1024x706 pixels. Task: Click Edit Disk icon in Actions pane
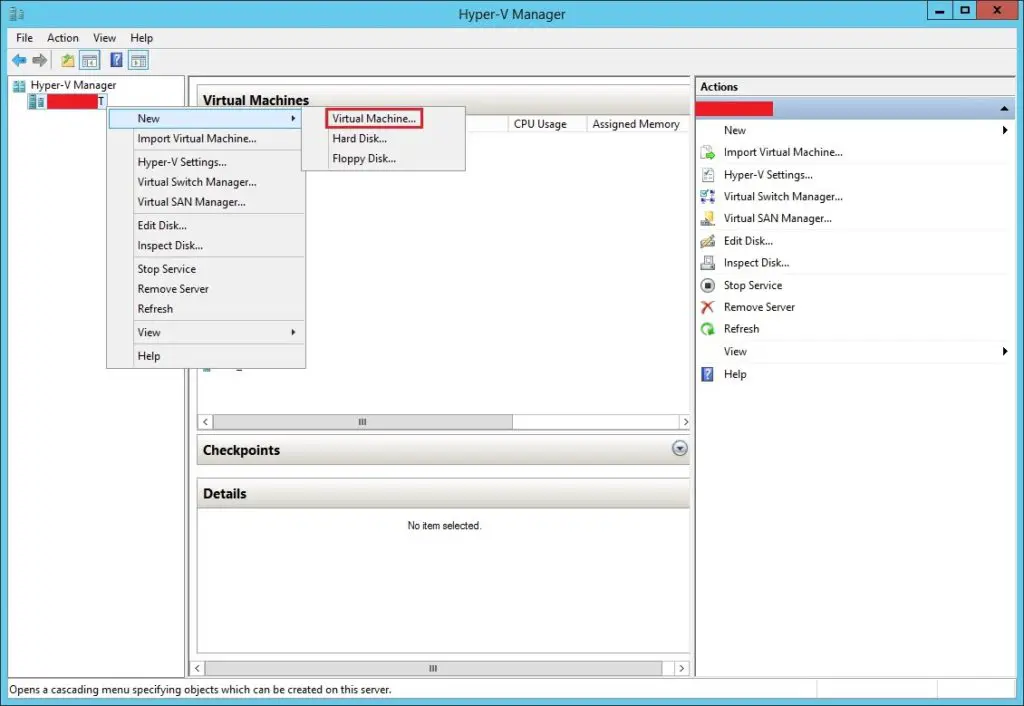coord(707,241)
